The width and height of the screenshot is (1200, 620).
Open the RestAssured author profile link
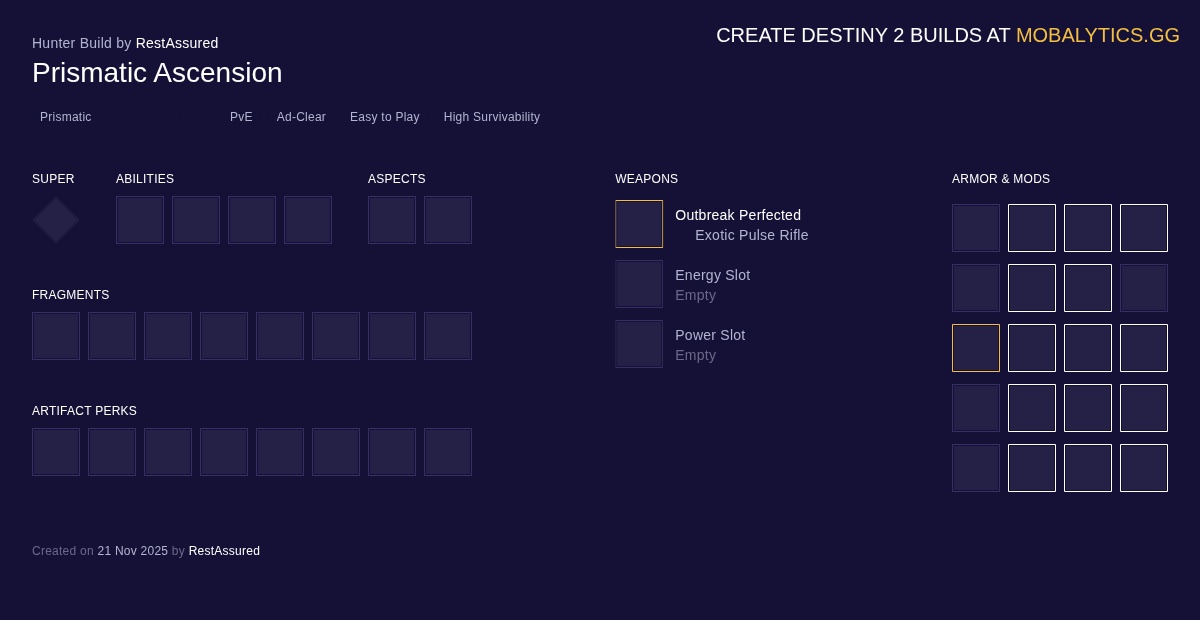pyautogui.click(x=177, y=43)
